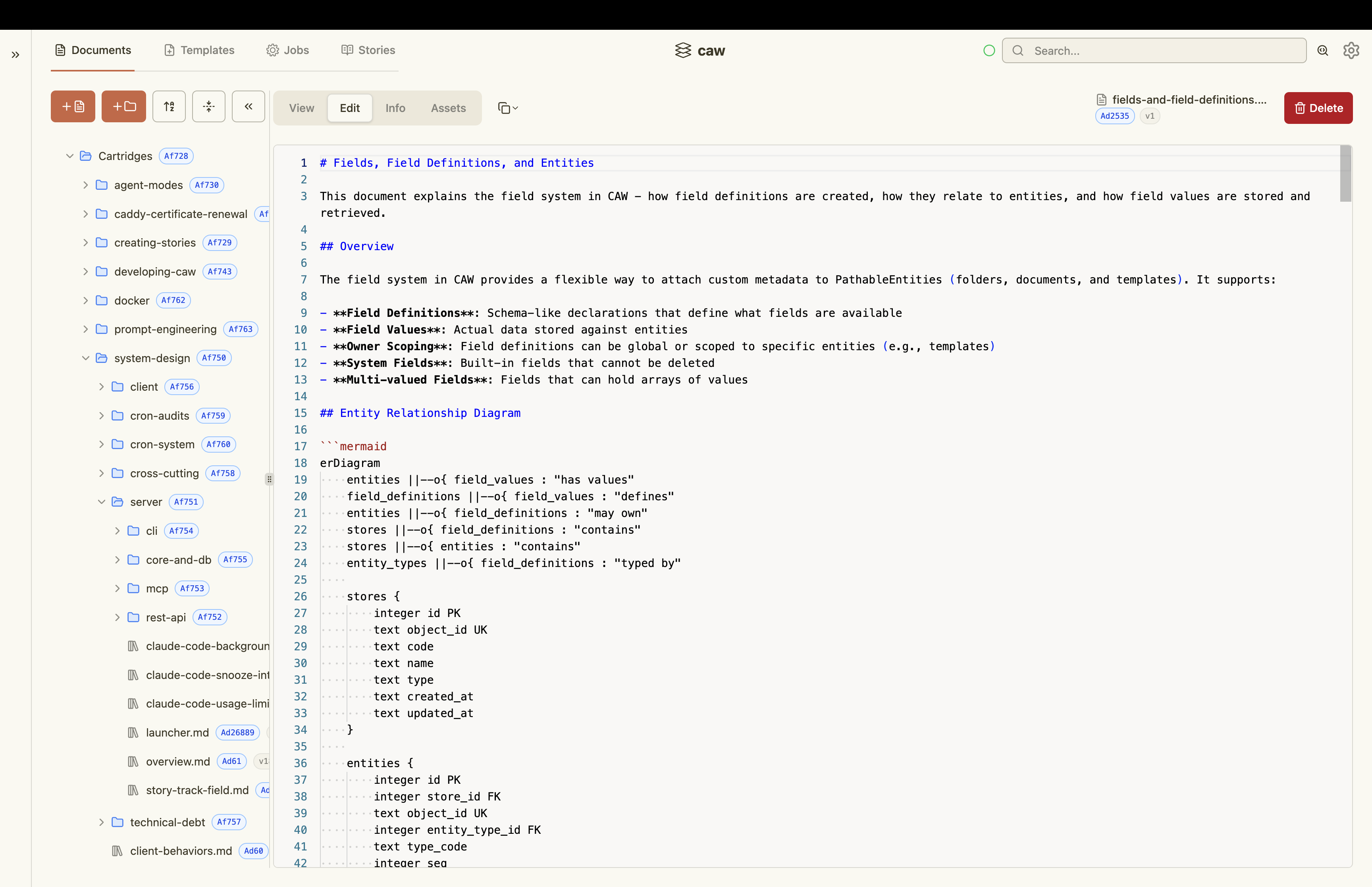Open the Ad2535 document ID badge
The height and width of the screenshot is (887, 1372).
[x=1115, y=116]
